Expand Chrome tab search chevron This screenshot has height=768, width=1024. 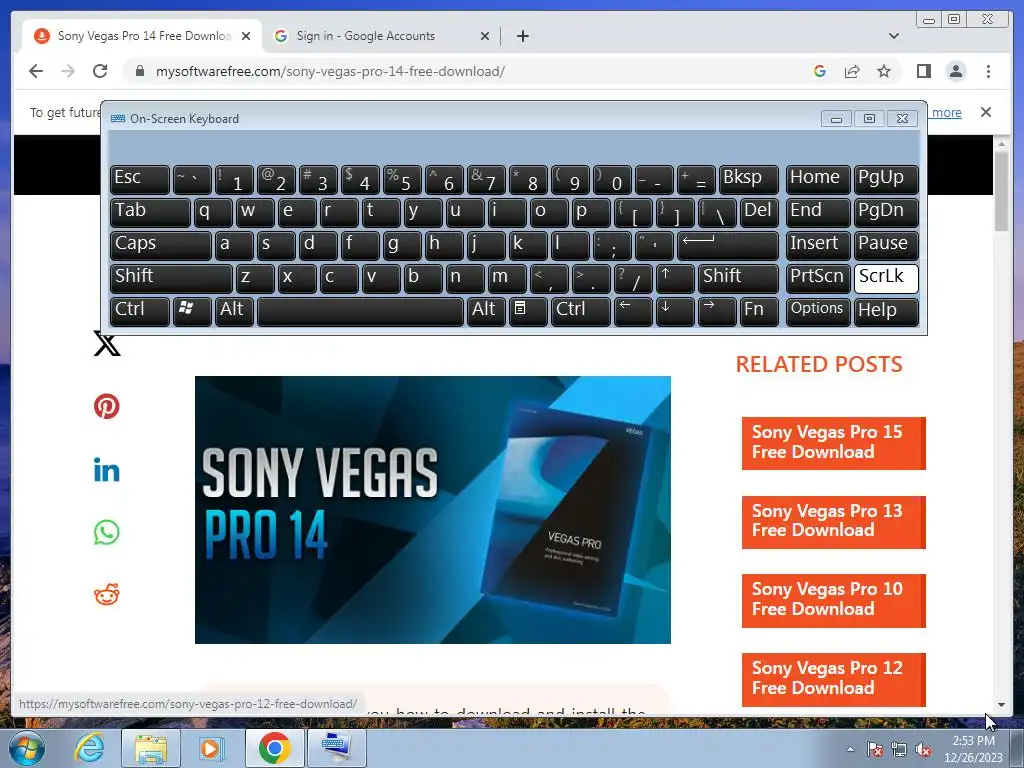coord(893,36)
